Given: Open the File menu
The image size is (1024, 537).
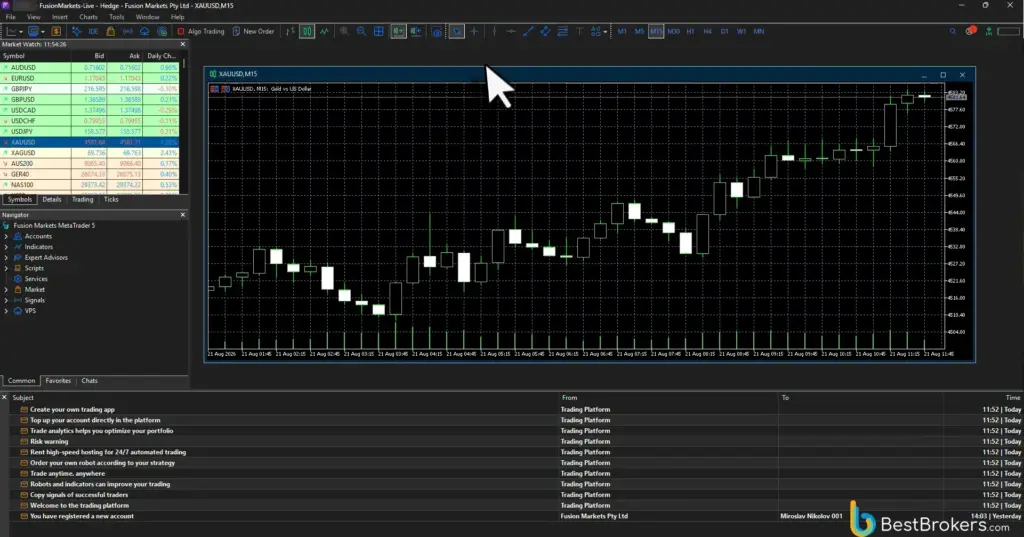Looking at the screenshot, I should point(10,17).
